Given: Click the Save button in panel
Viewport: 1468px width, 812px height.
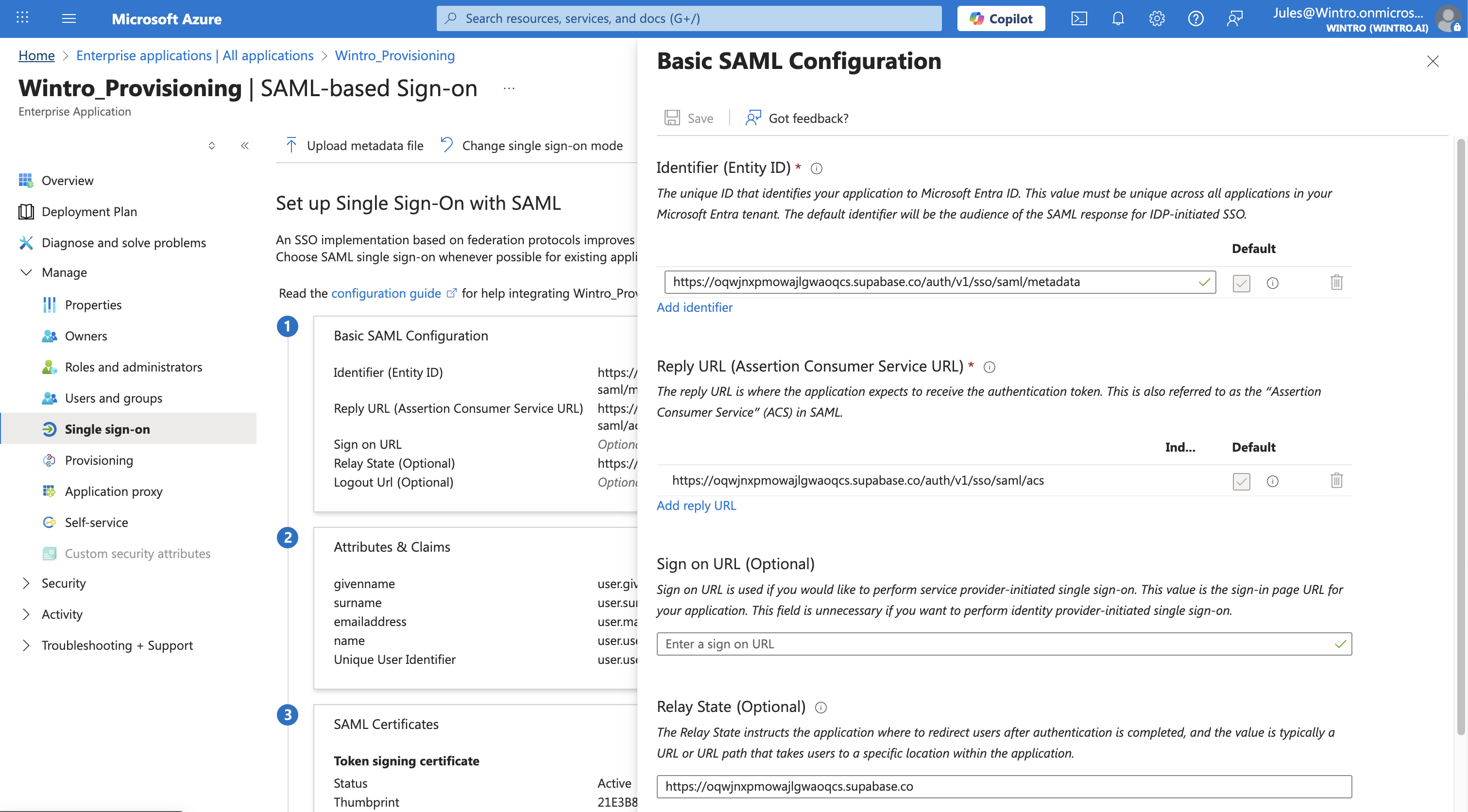Looking at the screenshot, I should [x=688, y=118].
